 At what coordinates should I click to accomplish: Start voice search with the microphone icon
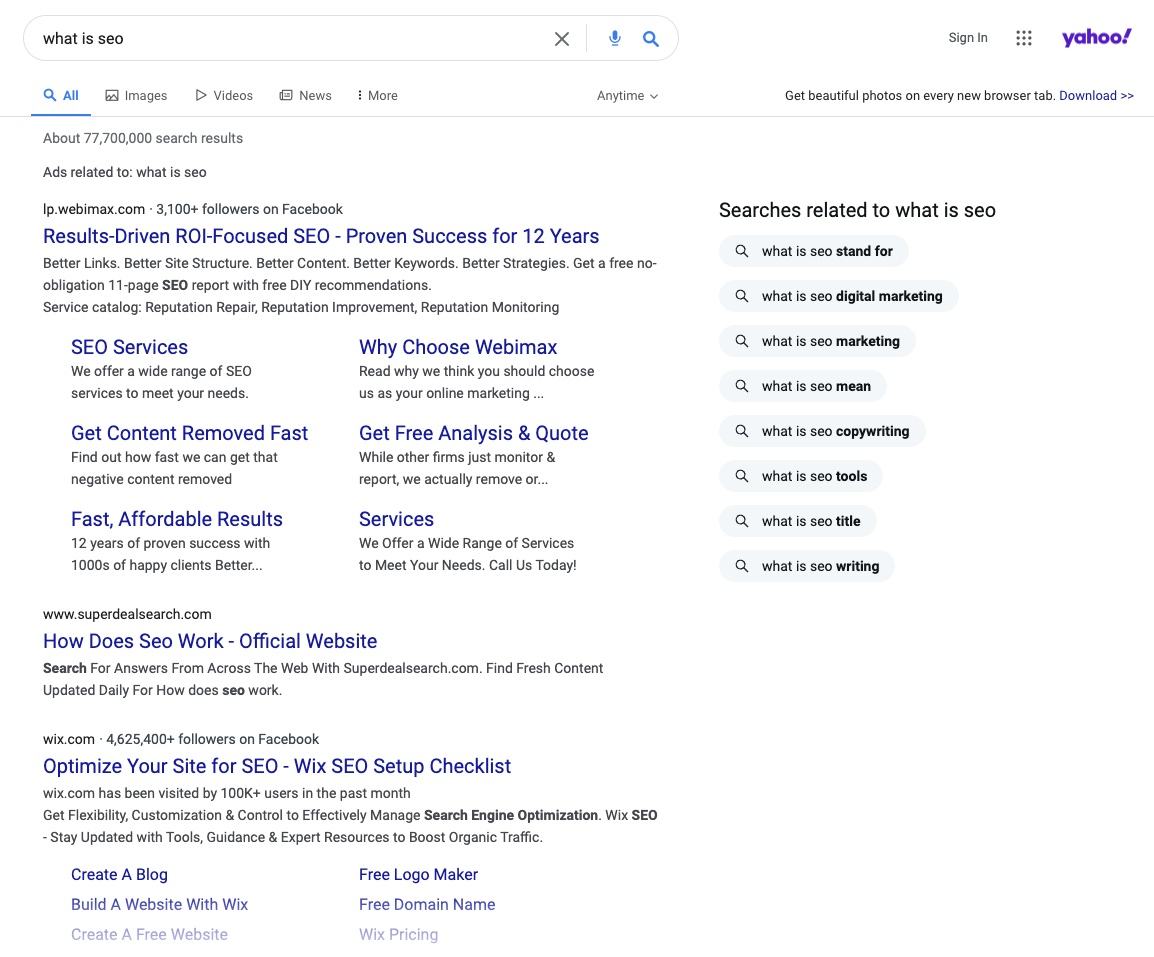615,38
